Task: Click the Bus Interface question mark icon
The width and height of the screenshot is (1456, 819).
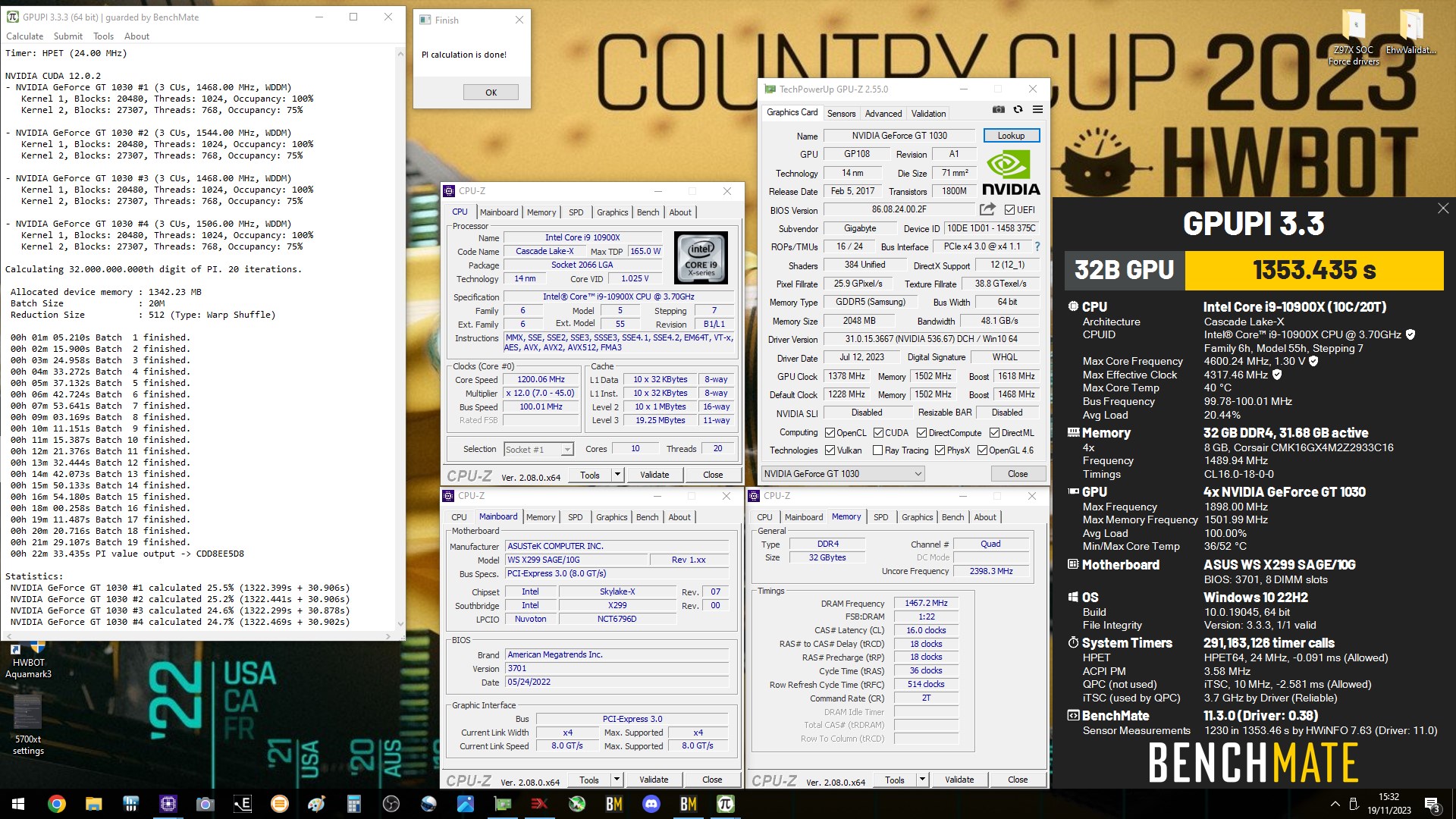Action: point(1037,246)
